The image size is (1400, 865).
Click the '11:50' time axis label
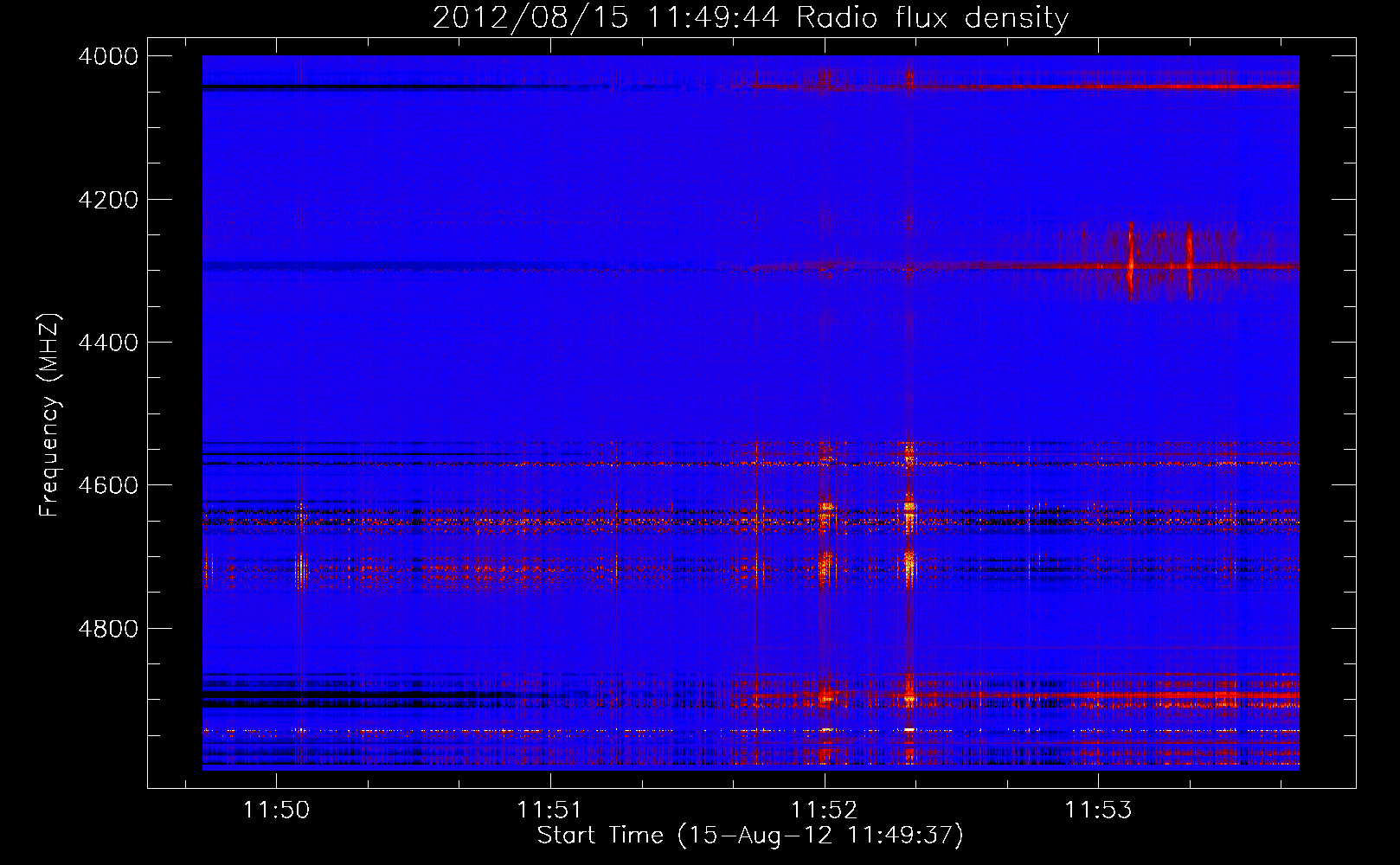pos(276,810)
